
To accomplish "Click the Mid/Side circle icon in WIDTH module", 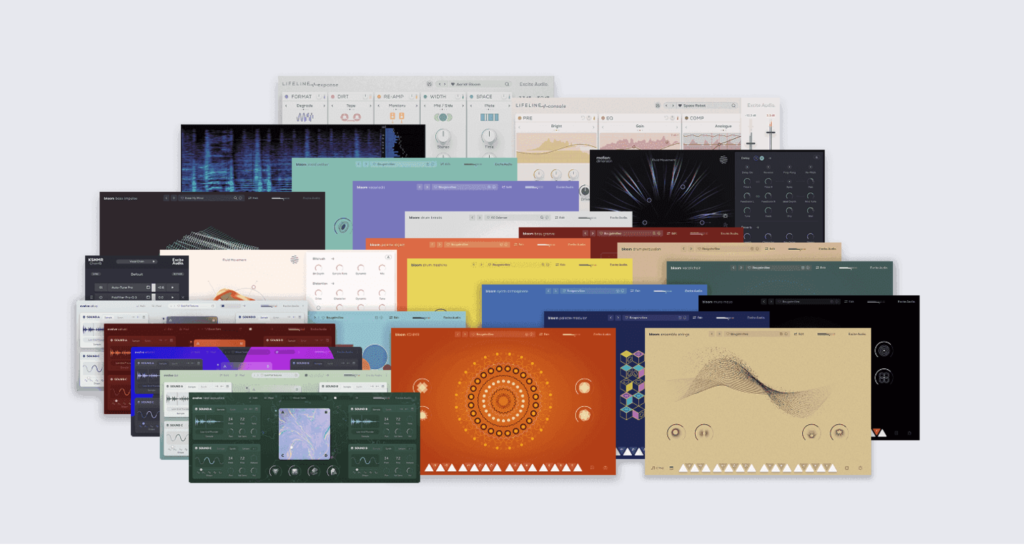I will pos(443,117).
